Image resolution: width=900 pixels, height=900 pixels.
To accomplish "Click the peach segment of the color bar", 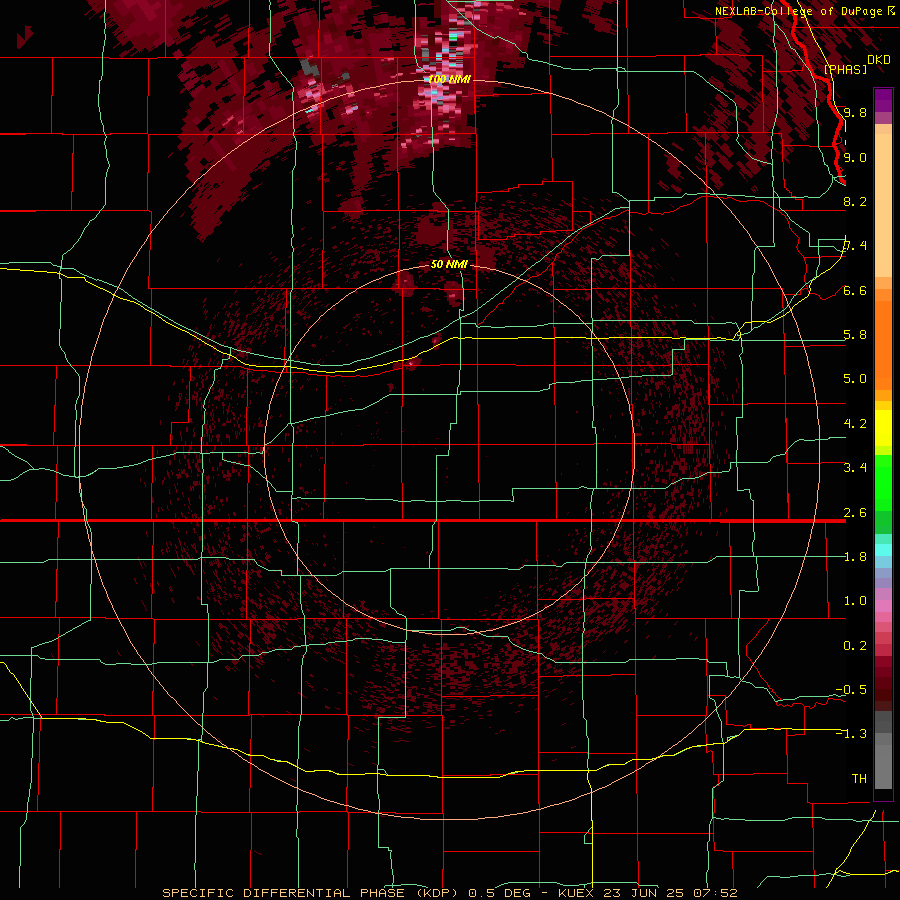I will (x=883, y=205).
